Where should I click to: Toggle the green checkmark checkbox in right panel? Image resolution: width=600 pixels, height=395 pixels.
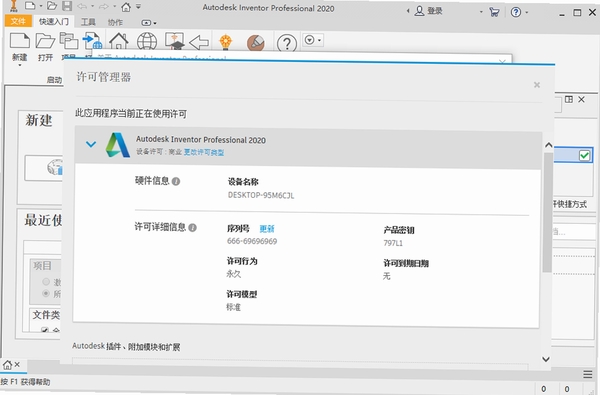584,155
